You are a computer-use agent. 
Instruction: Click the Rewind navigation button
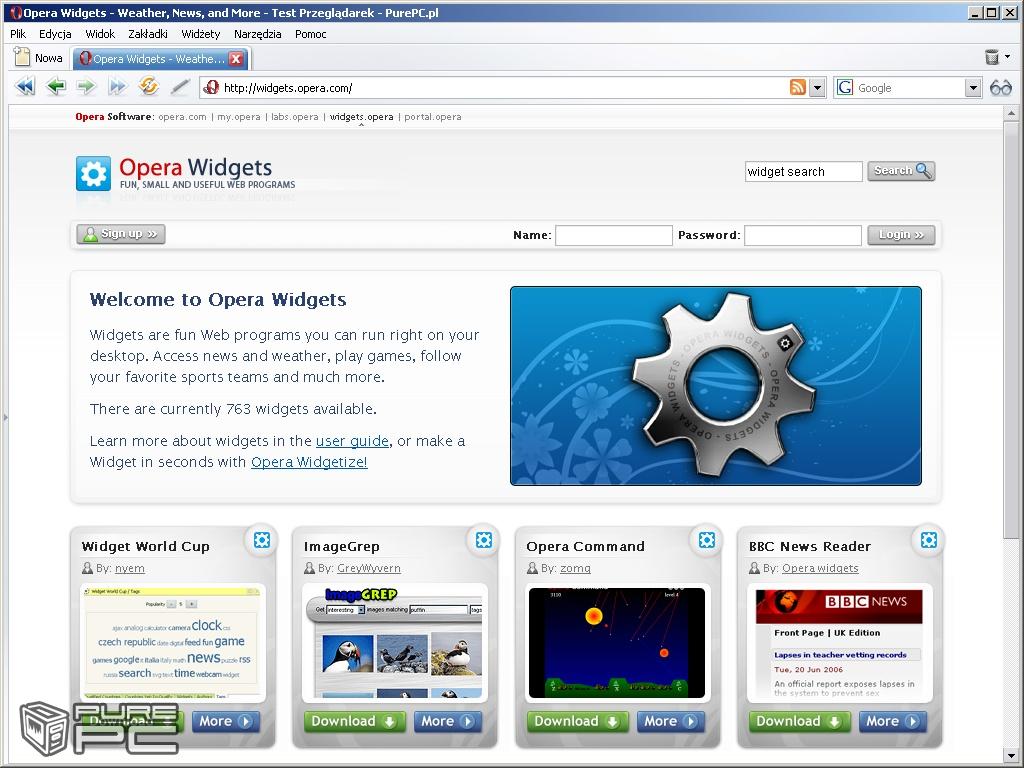pos(25,87)
